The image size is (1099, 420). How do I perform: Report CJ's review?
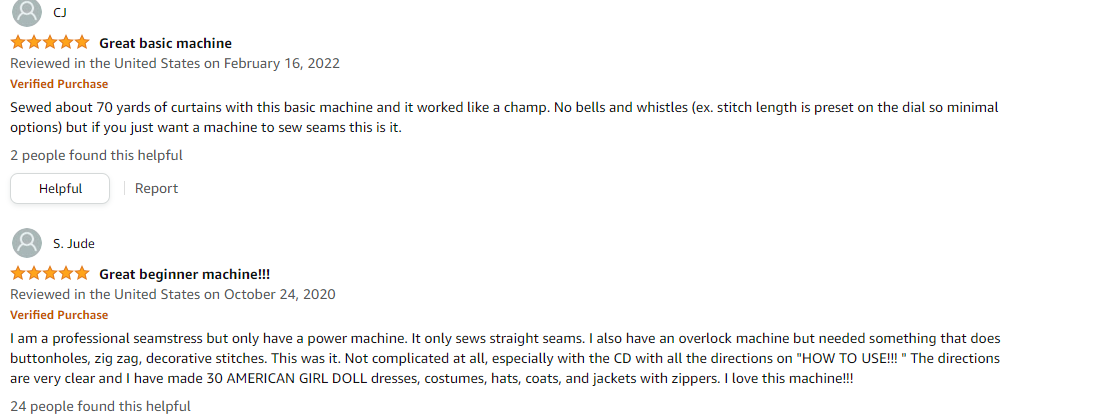click(x=156, y=189)
